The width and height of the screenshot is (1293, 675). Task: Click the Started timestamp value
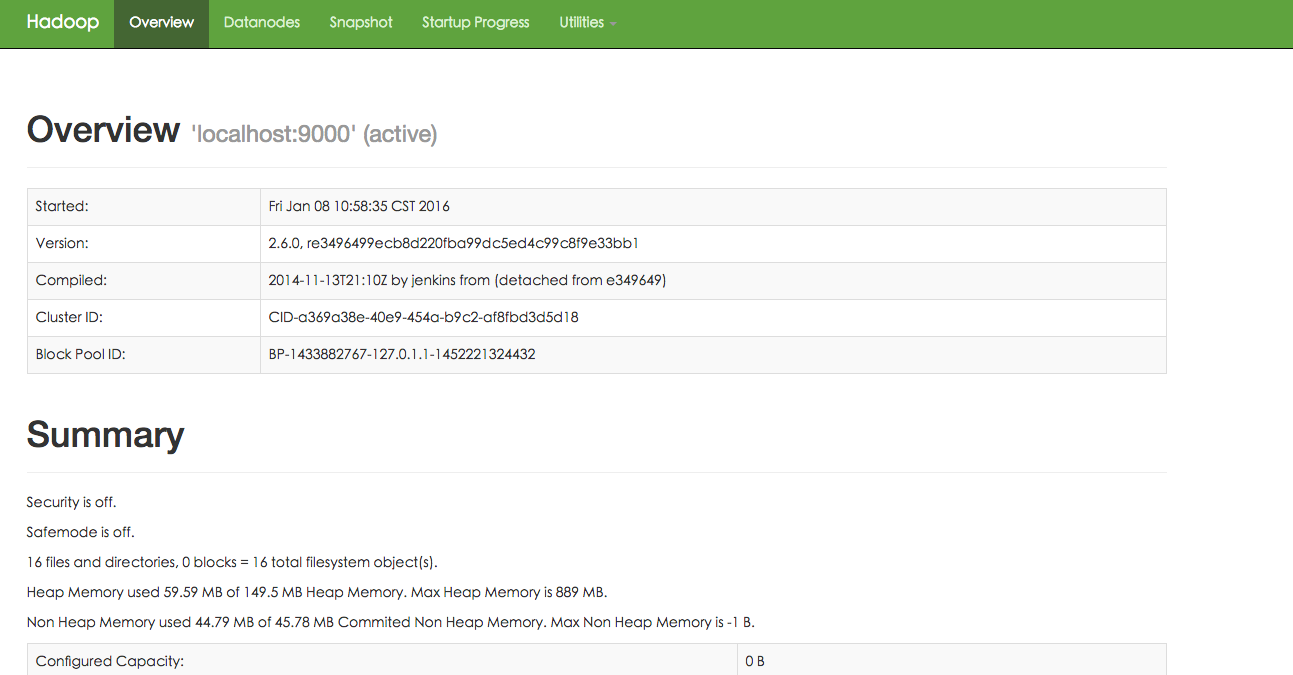pos(359,206)
